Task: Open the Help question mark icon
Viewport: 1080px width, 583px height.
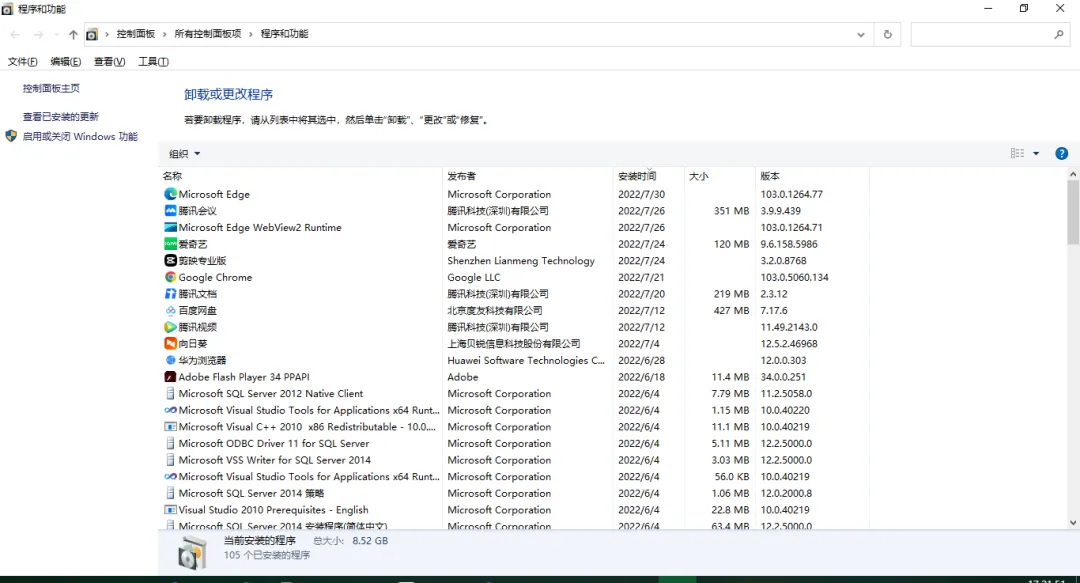Action: (x=1061, y=153)
